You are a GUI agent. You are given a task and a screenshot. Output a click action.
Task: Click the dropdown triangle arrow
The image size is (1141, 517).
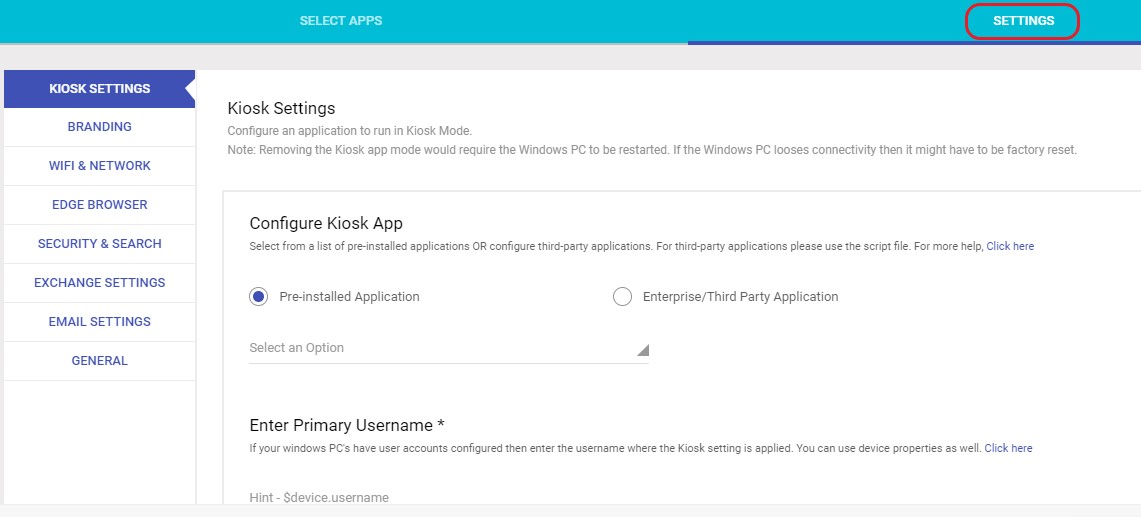tap(643, 350)
